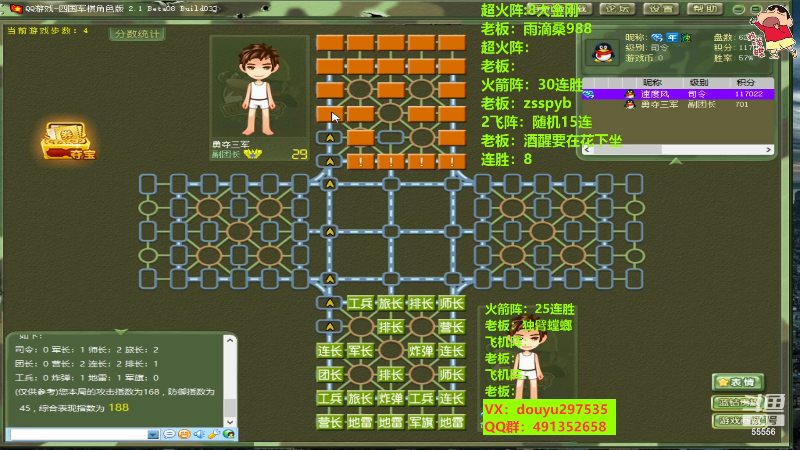Select the 军长 piece
Image resolution: width=800 pixels, height=450 pixels.
pyautogui.click(x=360, y=351)
